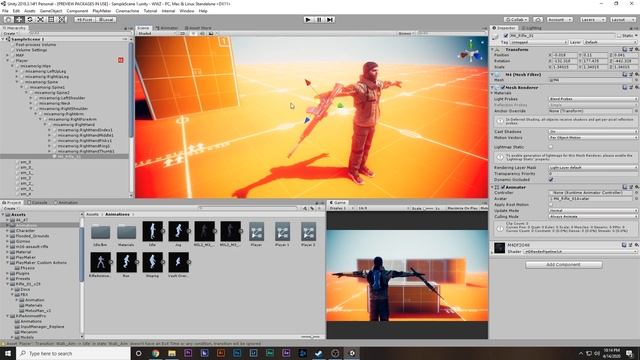Toggle 2D mode in Scene view
This screenshot has height=360, width=640.
coord(182,33)
